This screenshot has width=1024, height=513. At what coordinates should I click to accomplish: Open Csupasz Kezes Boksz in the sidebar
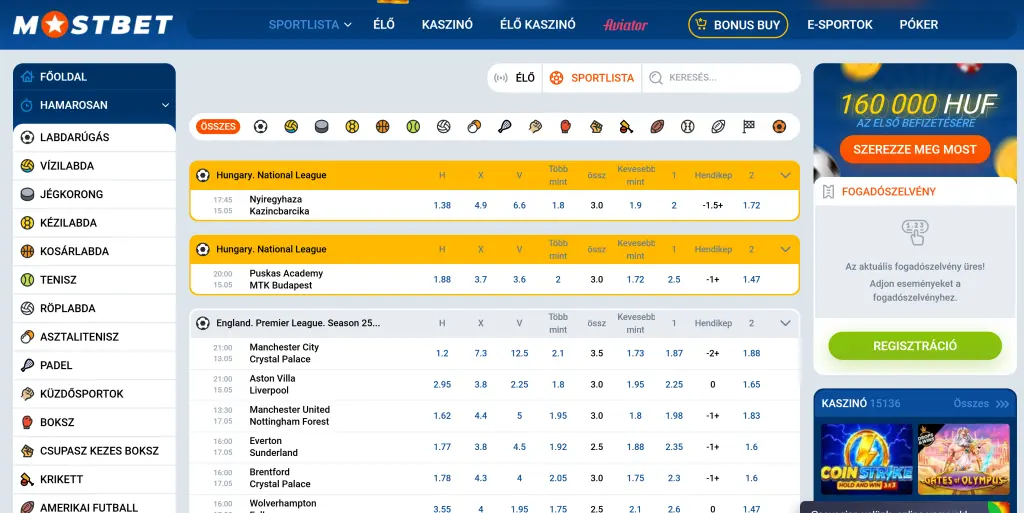click(x=94, y=451)
